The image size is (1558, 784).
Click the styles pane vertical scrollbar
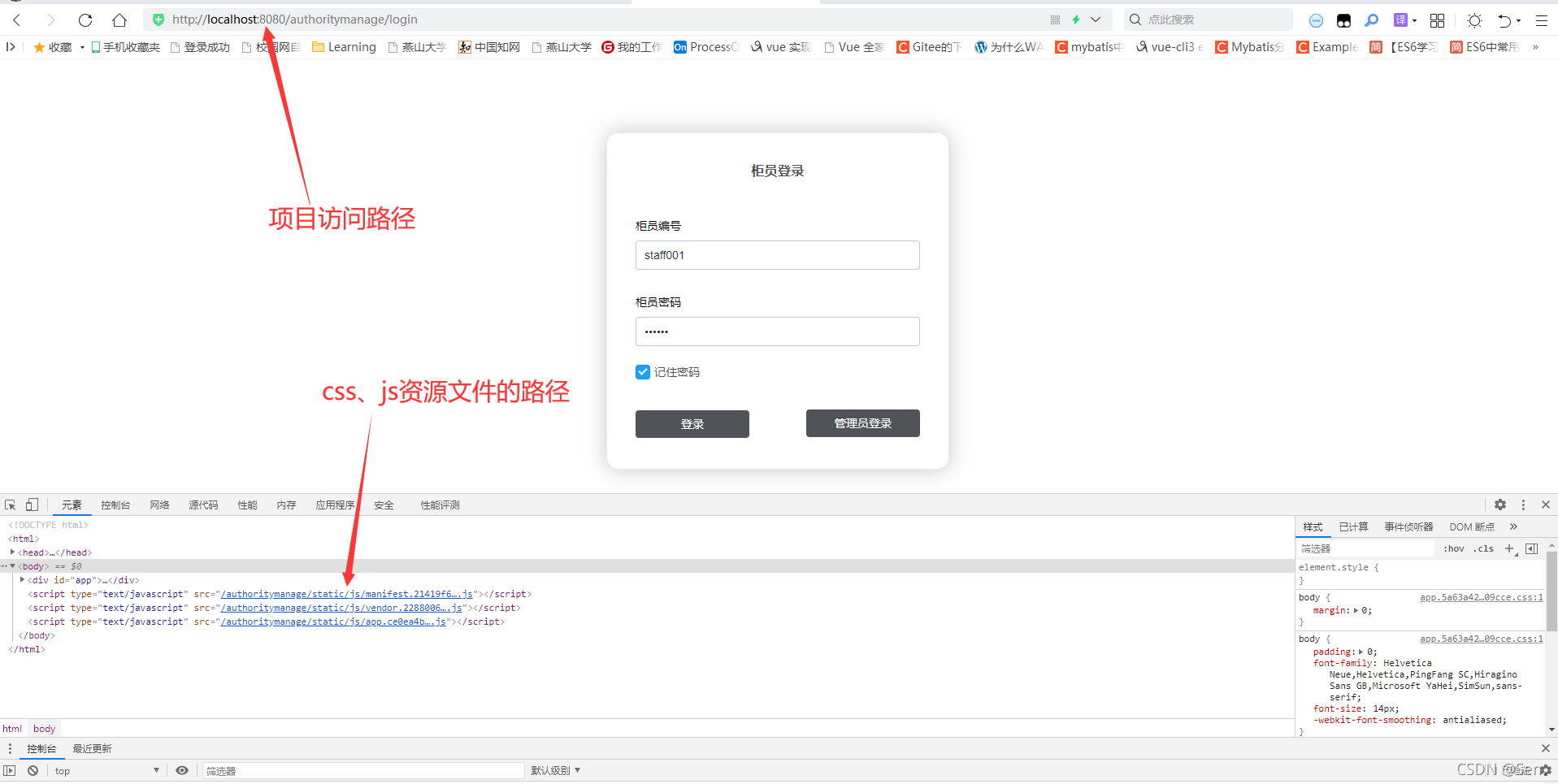click(1551, 591)
